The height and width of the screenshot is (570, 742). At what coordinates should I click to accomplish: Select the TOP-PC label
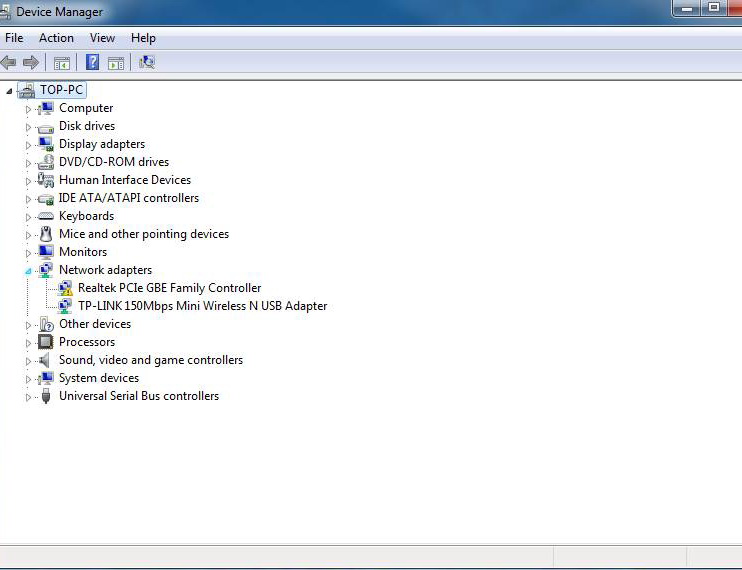[61, 90]
